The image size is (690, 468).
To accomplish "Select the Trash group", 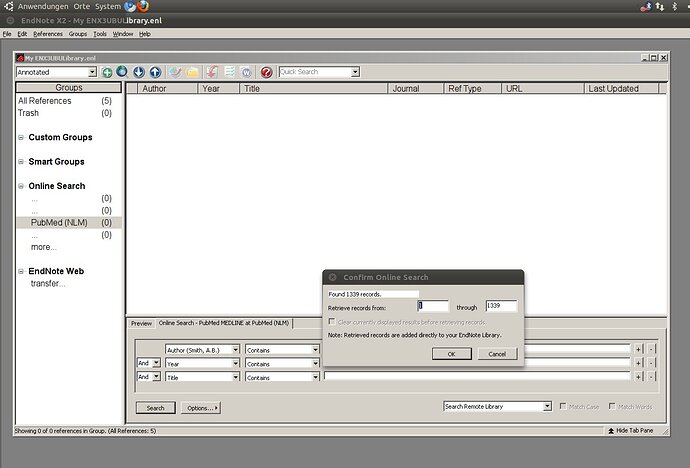I will coord(65,113).
